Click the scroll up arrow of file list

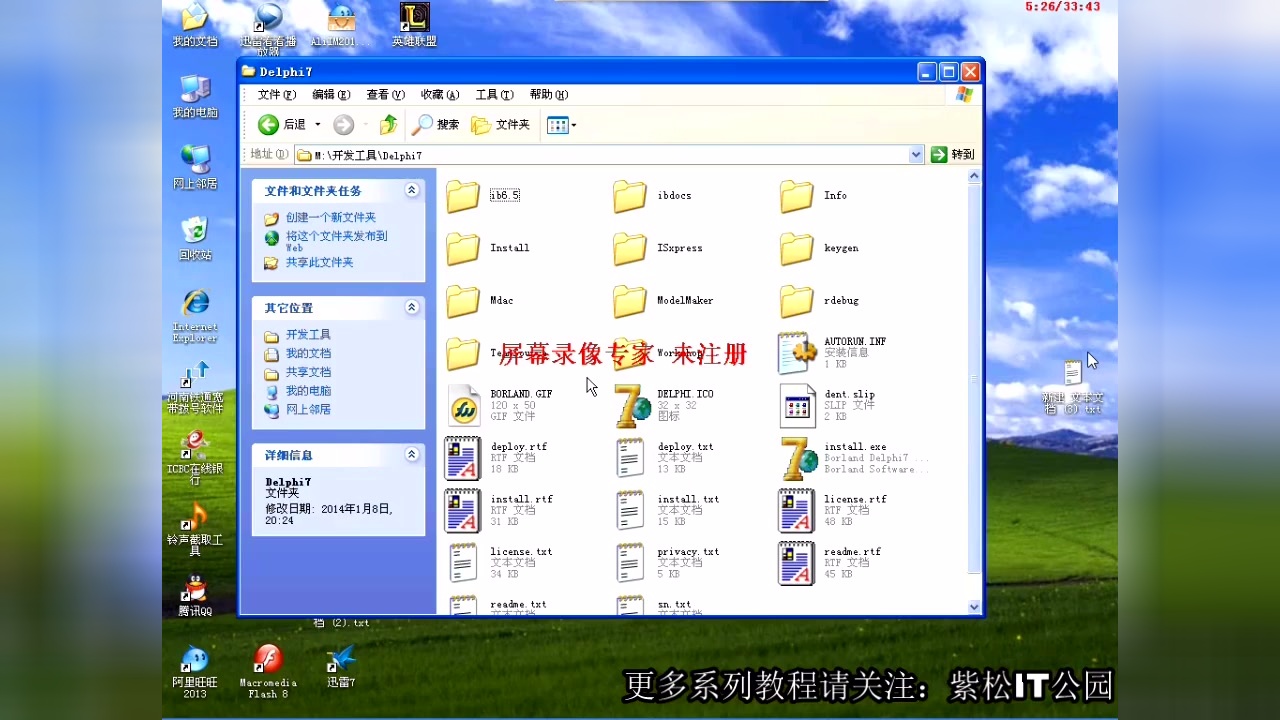click(974, 176)
